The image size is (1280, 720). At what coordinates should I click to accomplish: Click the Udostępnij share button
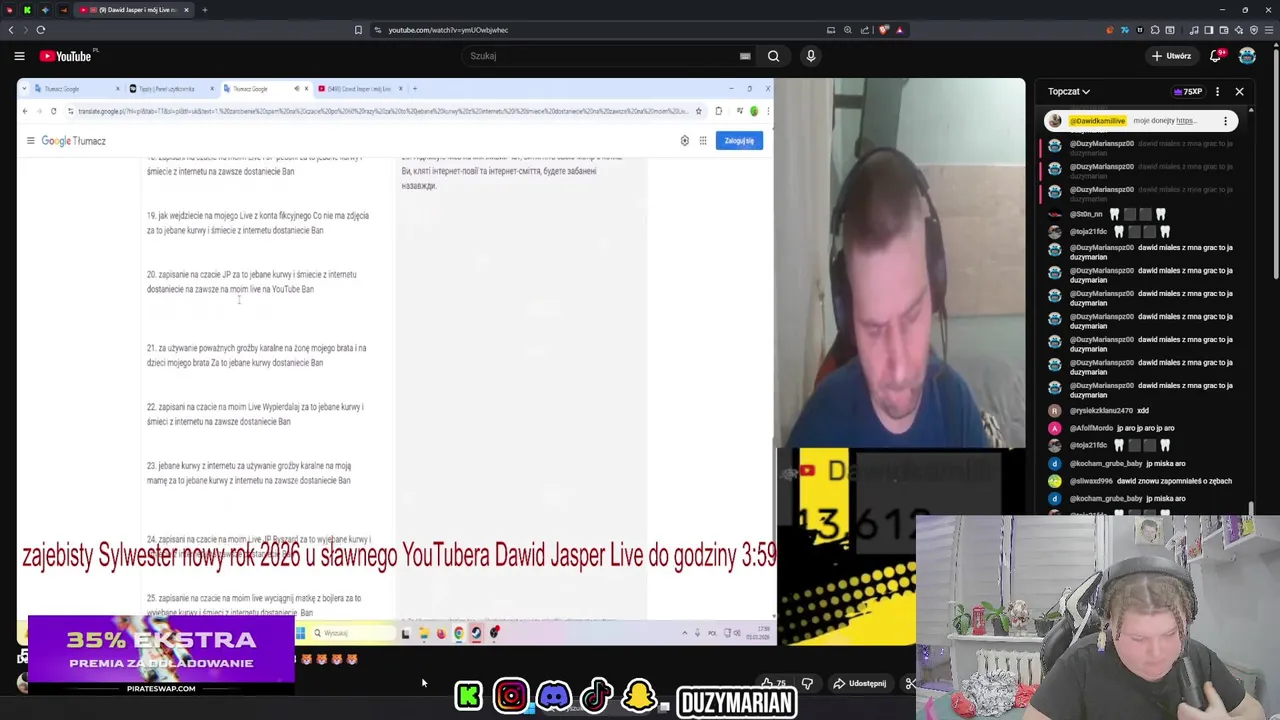click(860, 683)
